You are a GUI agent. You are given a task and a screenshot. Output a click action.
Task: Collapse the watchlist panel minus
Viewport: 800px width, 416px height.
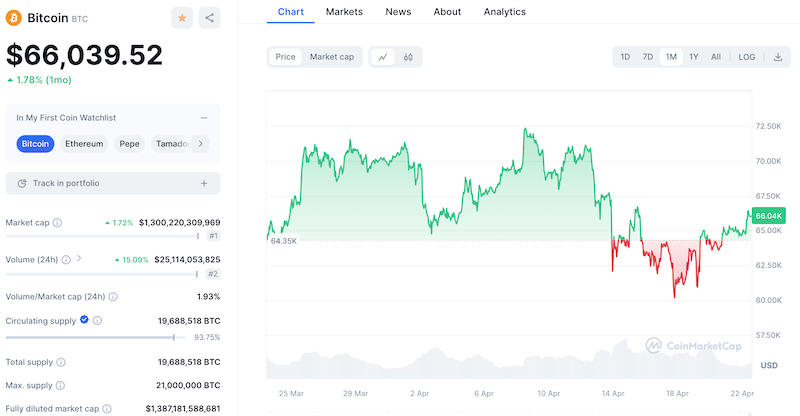(204, 118)
